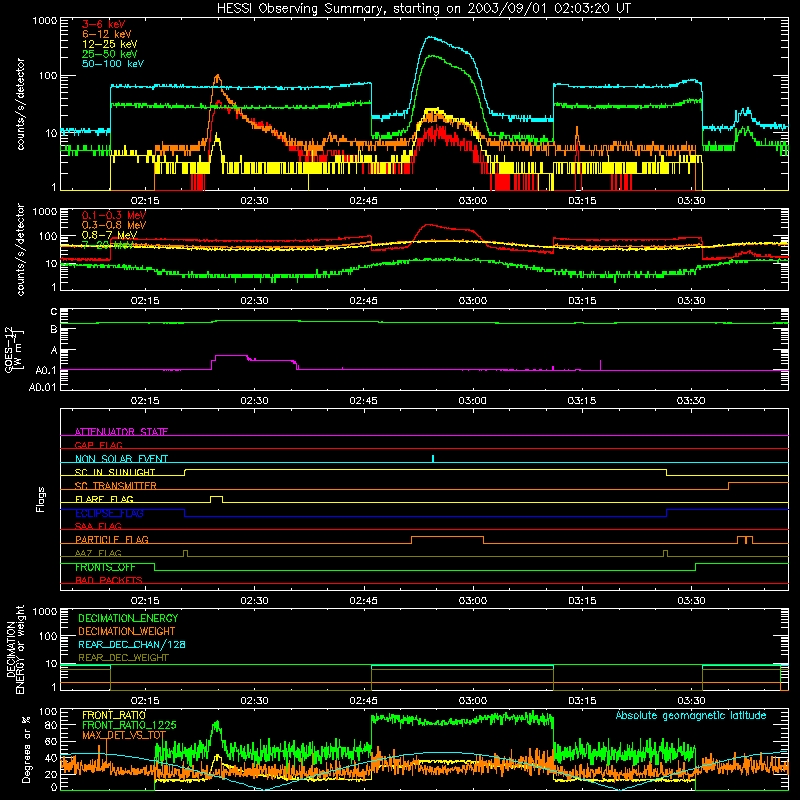Select the '25-50 keV' legend label
Viewport: 800px width, 800px height.
click(x=110, y=54)
